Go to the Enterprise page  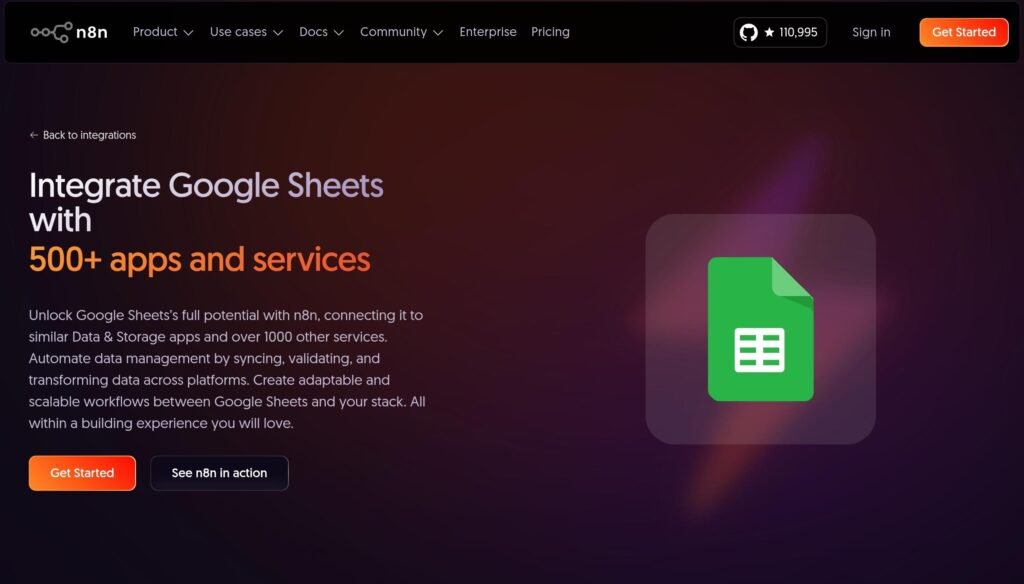488,32
